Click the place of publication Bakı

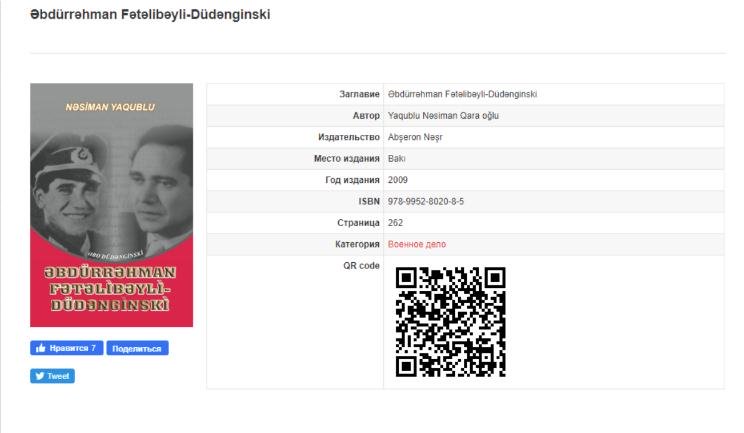396,159
